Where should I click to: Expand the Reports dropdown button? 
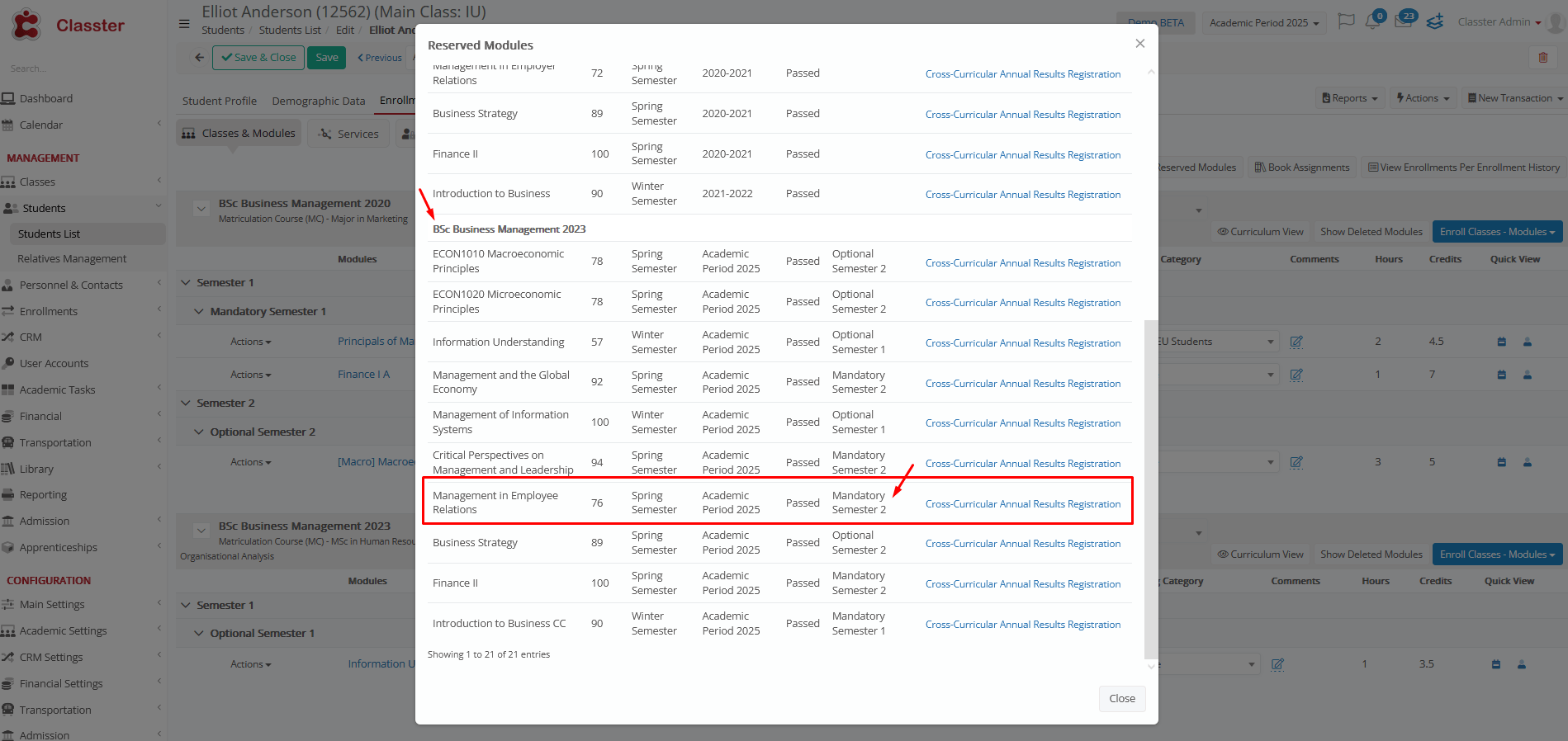(1349, 98)
